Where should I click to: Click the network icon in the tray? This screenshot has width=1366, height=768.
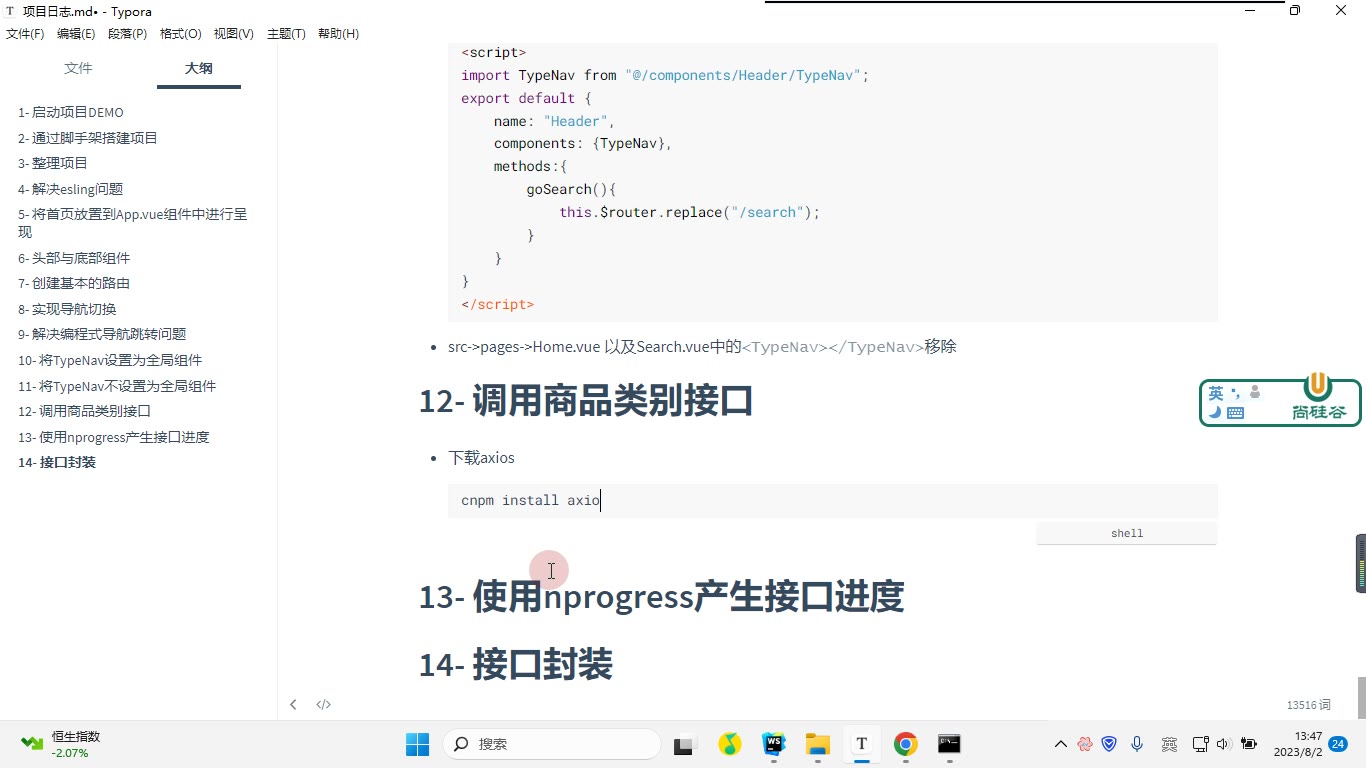point(1200,744)
